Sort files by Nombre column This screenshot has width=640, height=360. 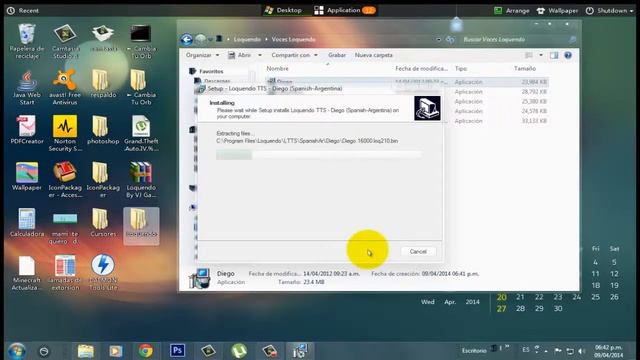click(278, 69)
